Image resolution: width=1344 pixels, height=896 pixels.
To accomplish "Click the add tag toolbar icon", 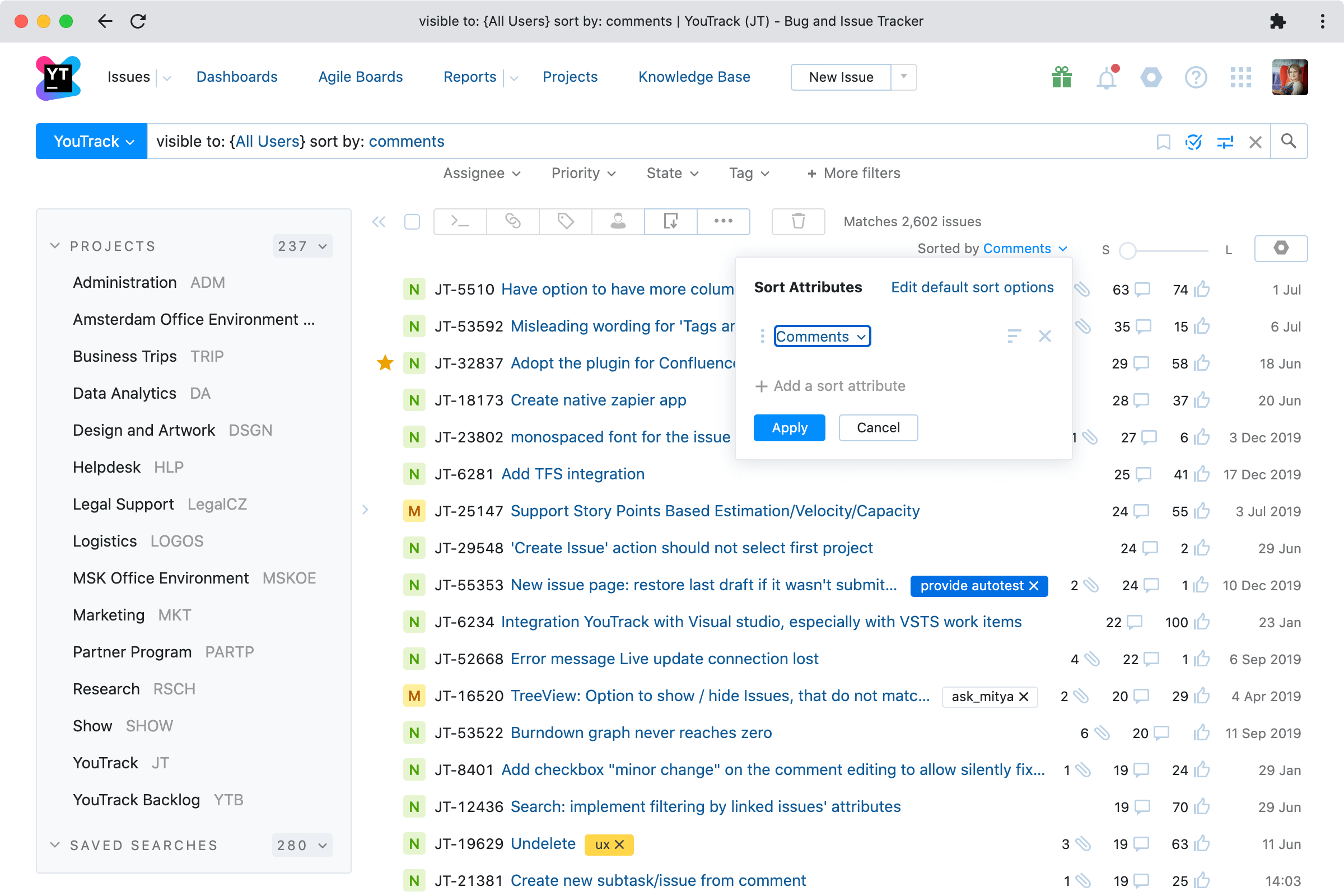I will tap(565, 221).
